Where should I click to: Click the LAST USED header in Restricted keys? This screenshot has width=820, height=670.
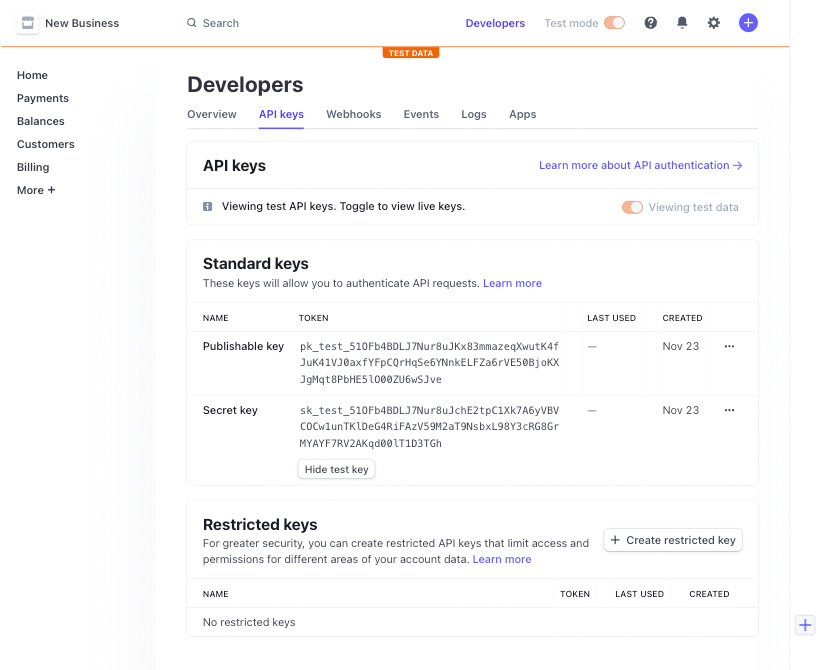640,594
